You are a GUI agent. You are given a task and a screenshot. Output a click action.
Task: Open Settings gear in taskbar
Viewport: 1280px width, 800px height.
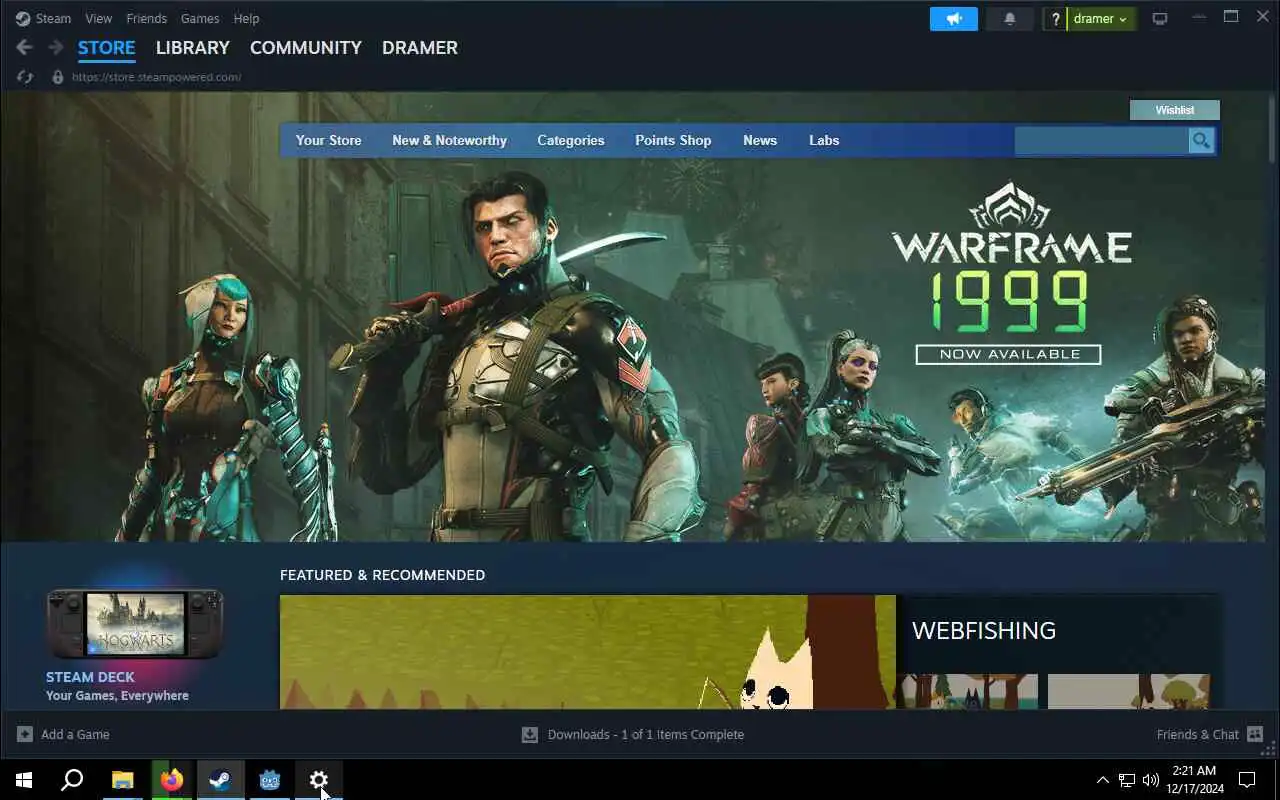319,780
